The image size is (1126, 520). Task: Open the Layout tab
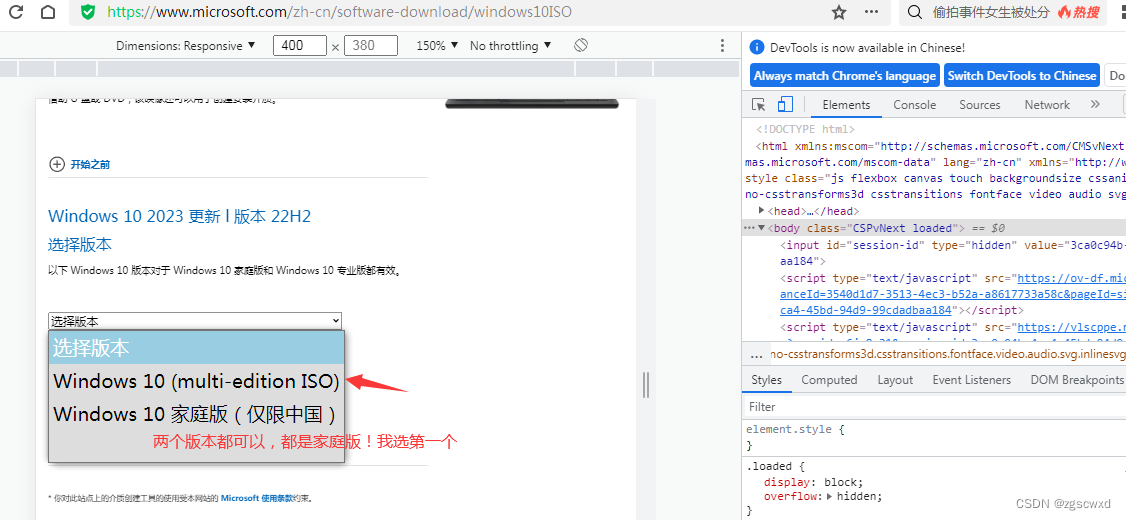895,380
